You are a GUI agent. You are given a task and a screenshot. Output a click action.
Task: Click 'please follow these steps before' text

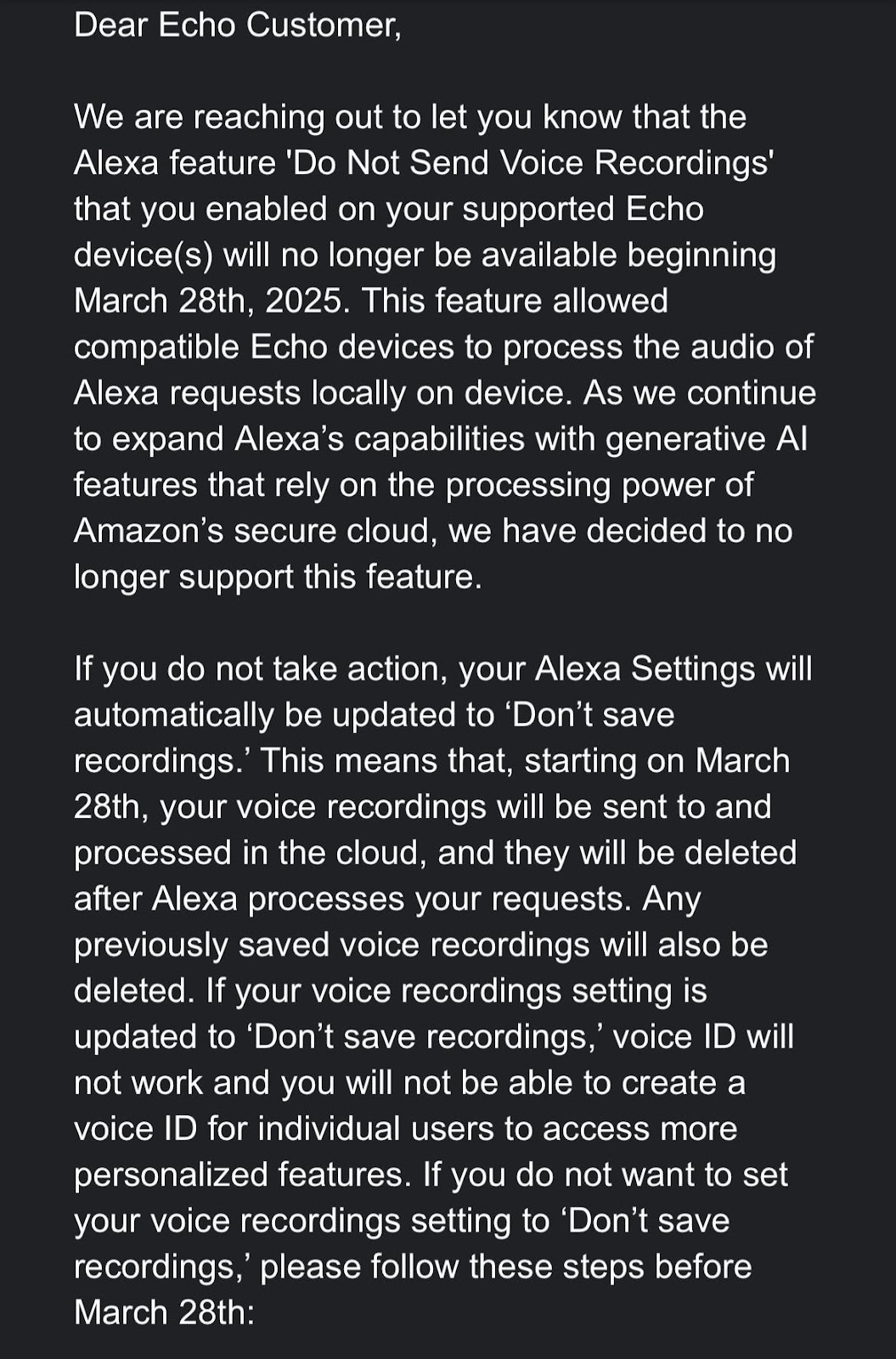click(x=505, y=1266)
